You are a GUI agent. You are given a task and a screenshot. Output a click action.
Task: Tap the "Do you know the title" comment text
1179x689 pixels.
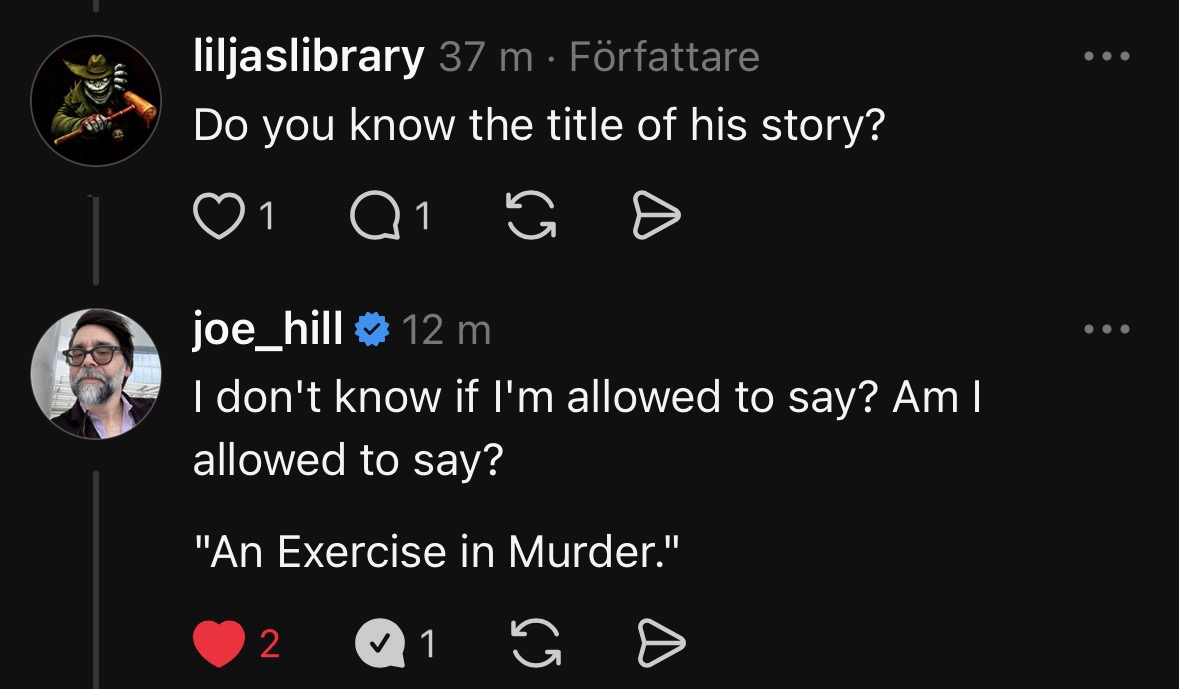(x=539, y=125)
